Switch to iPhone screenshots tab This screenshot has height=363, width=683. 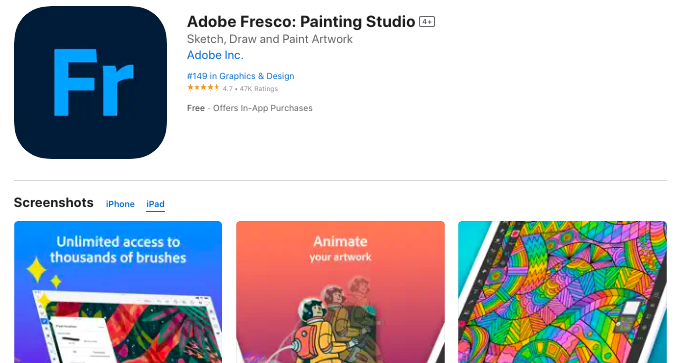[x=120, y=204]
